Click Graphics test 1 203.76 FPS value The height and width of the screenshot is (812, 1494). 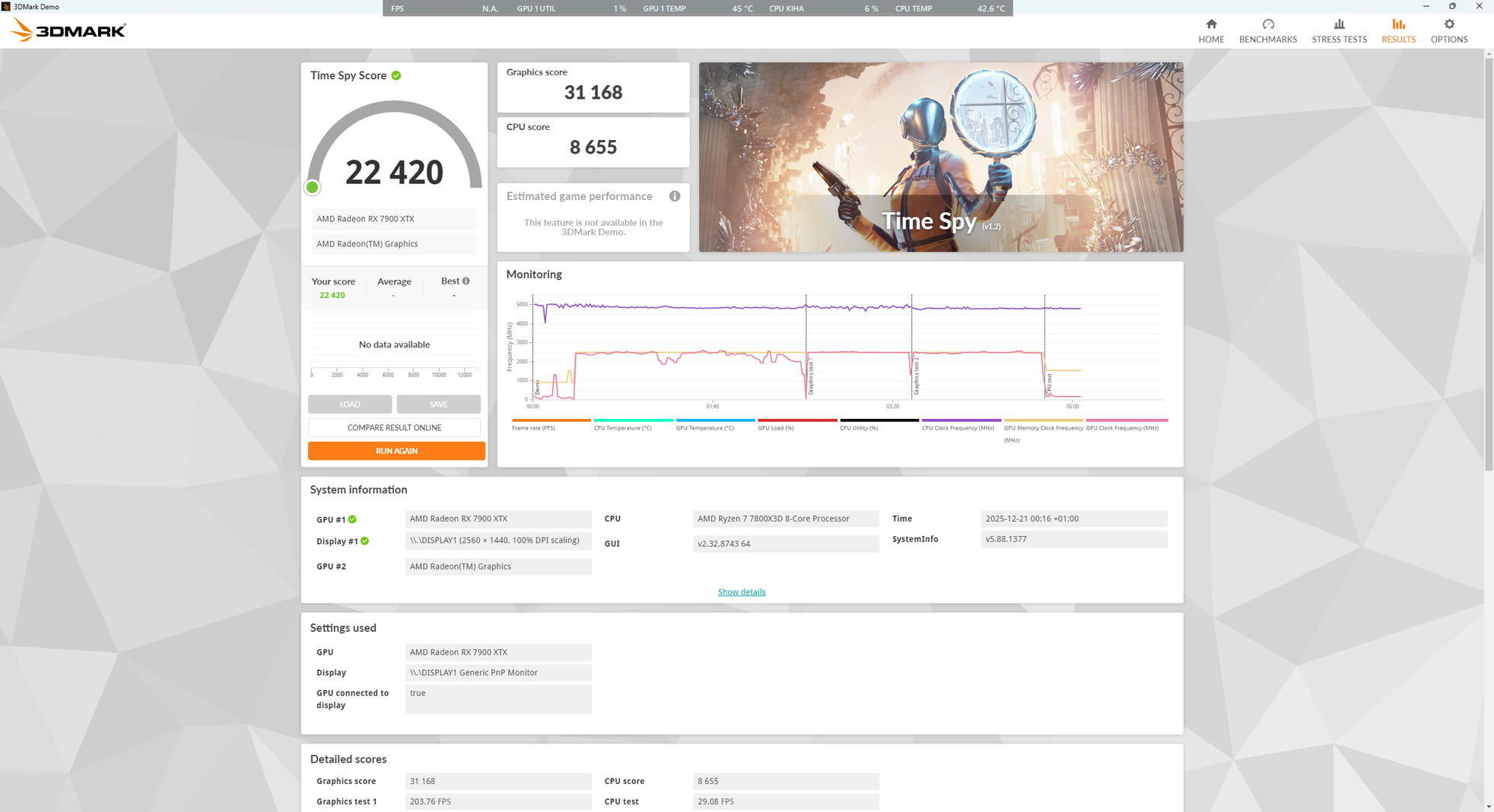[498, 801]
